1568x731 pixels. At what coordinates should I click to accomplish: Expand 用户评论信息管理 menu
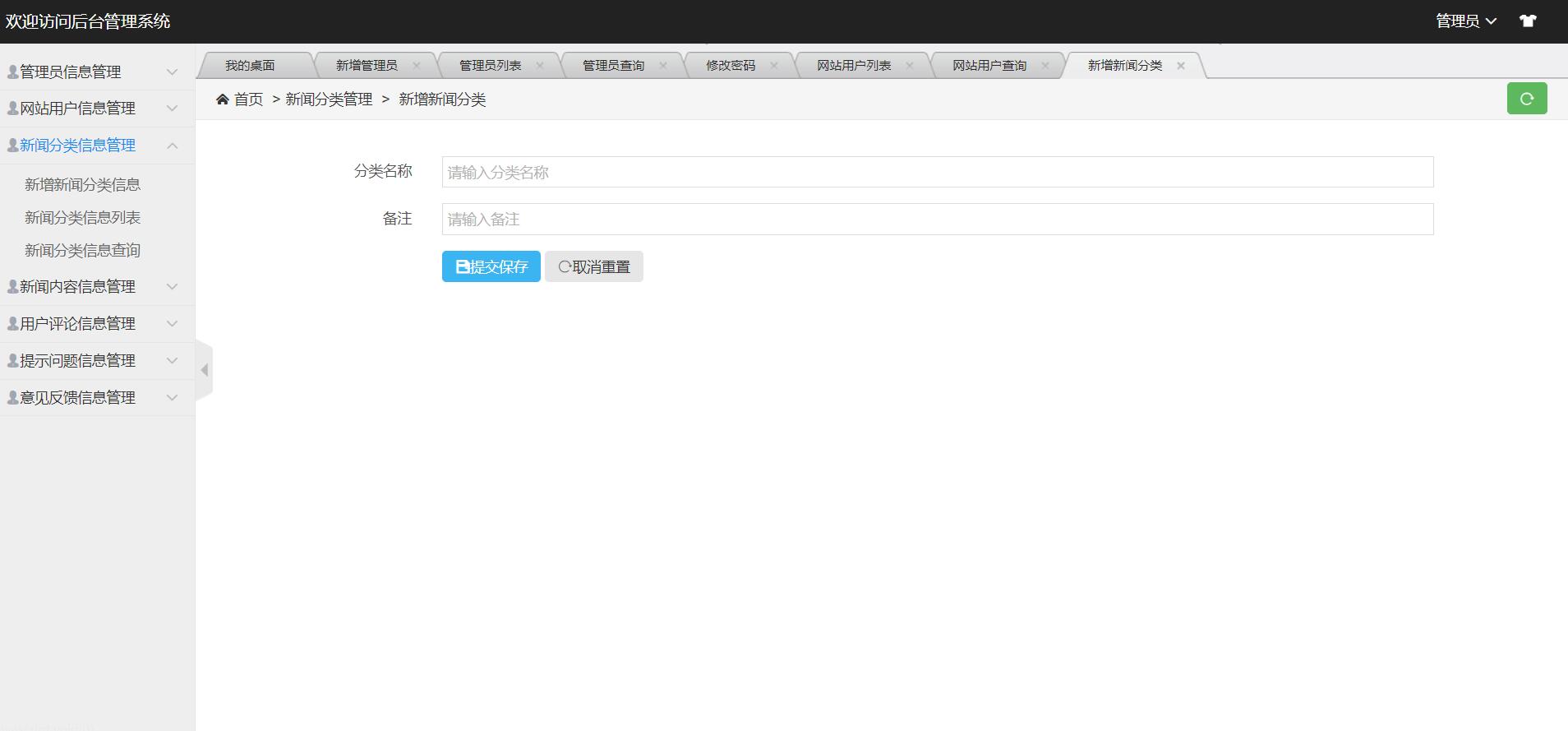(97, 324)
